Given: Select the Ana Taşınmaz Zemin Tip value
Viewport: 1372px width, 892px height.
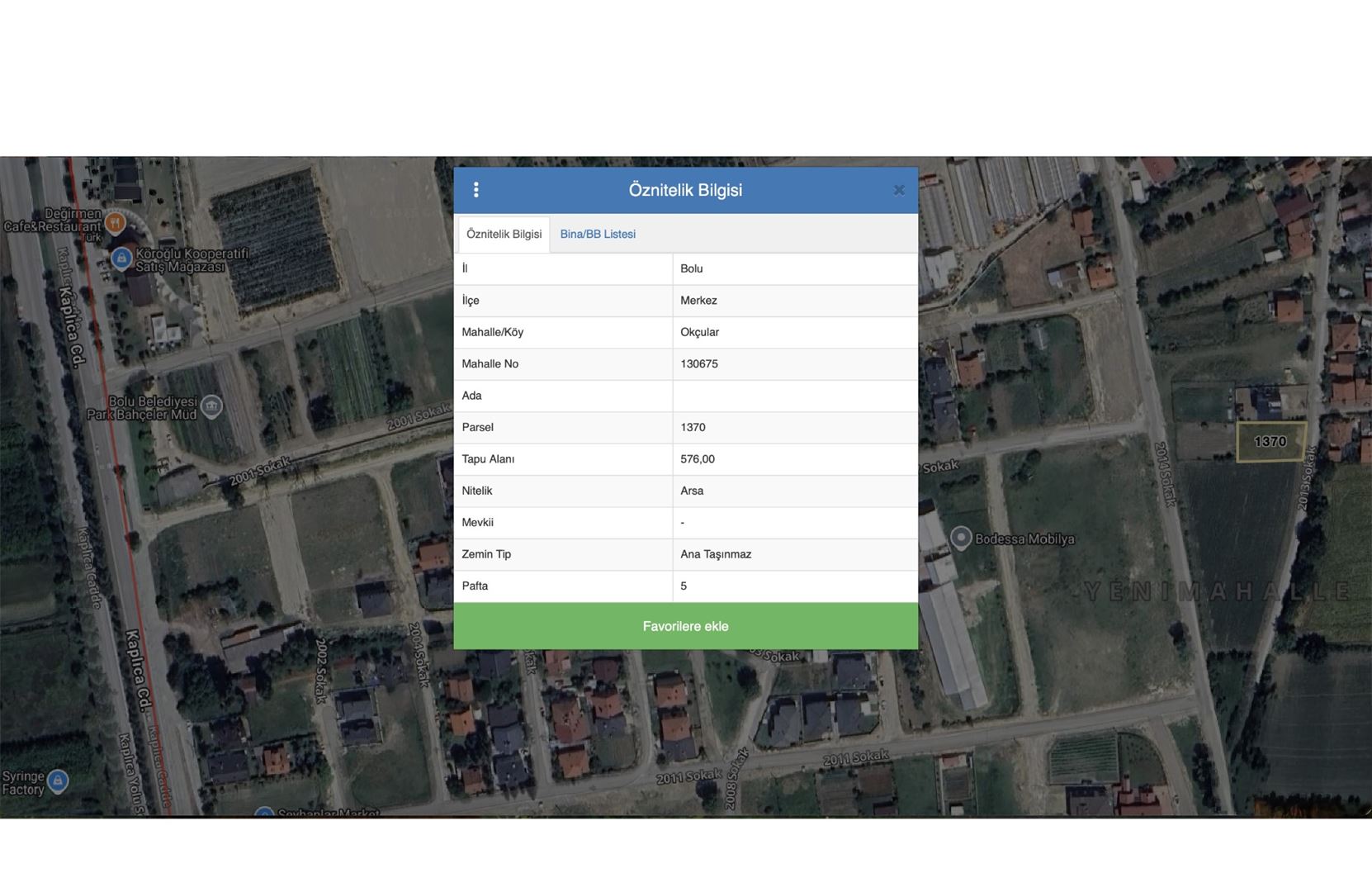Looking at the screenshot, I should tap(716, 555).
